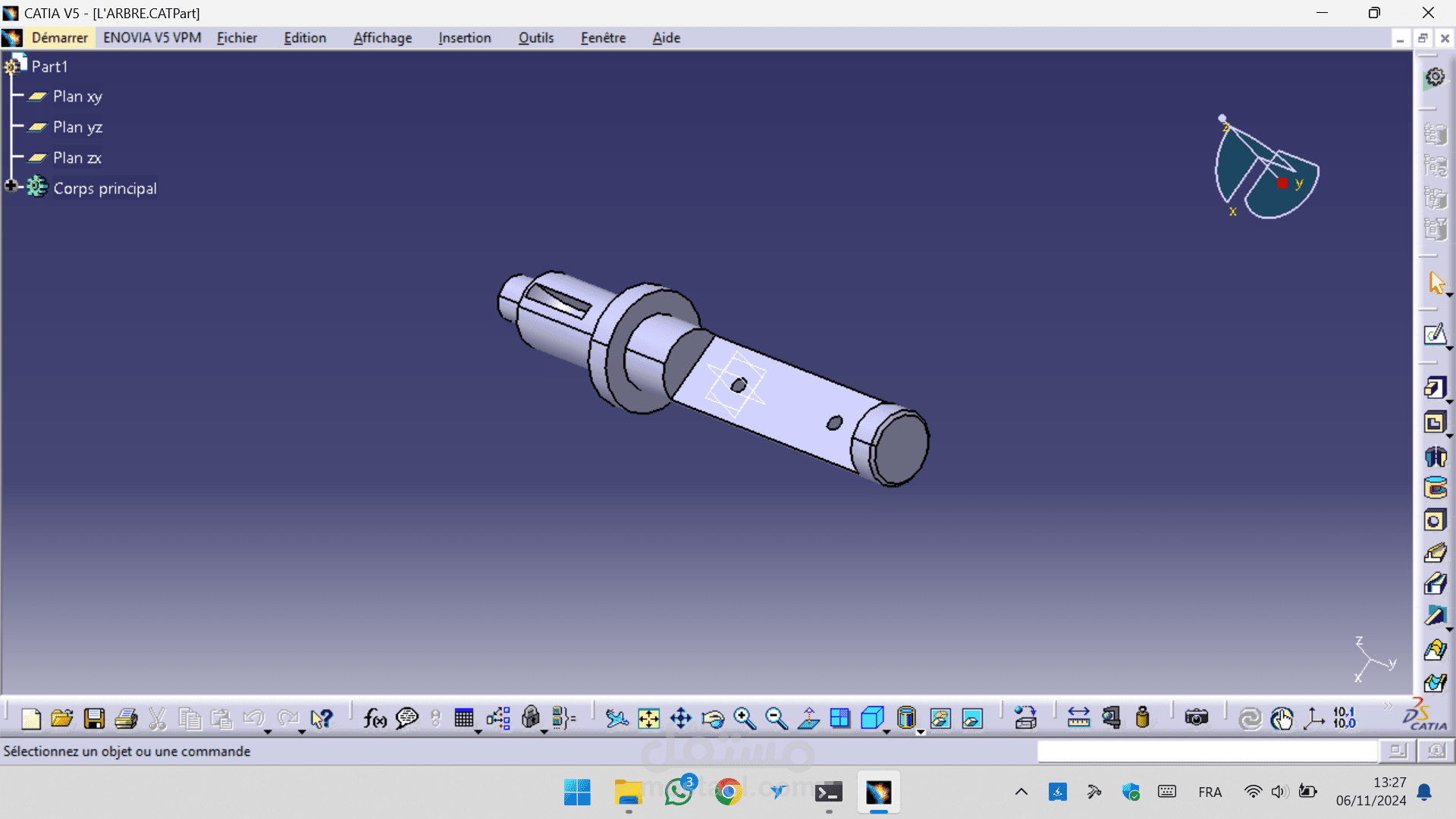This screenshot has height=819, width=1456.
Task: Open the Measure Inertia weight icon
Action: pos(1143,718)
